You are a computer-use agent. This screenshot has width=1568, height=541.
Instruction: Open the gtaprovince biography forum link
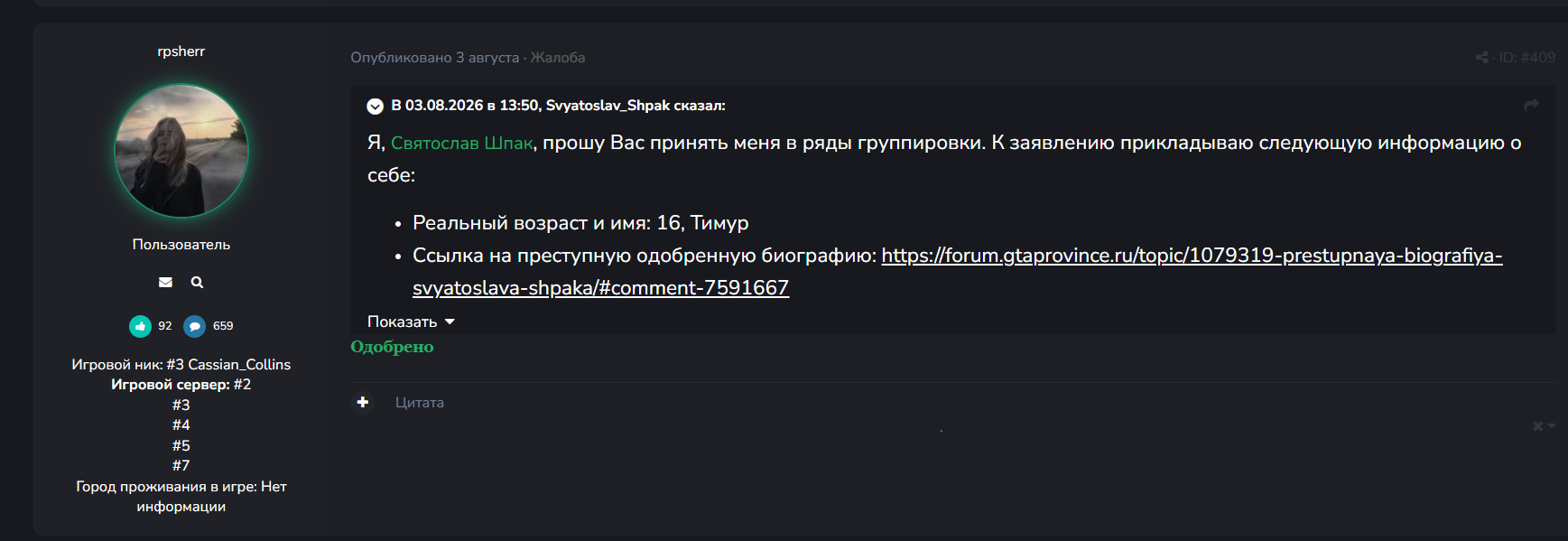[957, 272]
